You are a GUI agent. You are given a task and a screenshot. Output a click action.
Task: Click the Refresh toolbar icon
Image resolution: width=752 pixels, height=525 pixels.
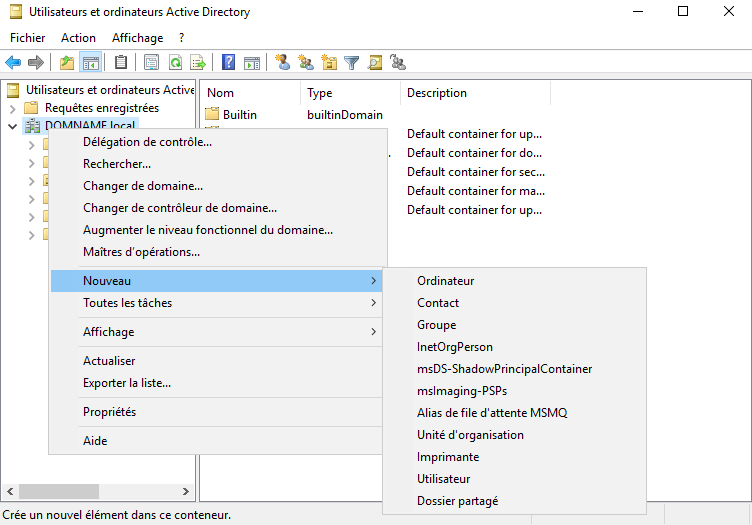[175, 63]
